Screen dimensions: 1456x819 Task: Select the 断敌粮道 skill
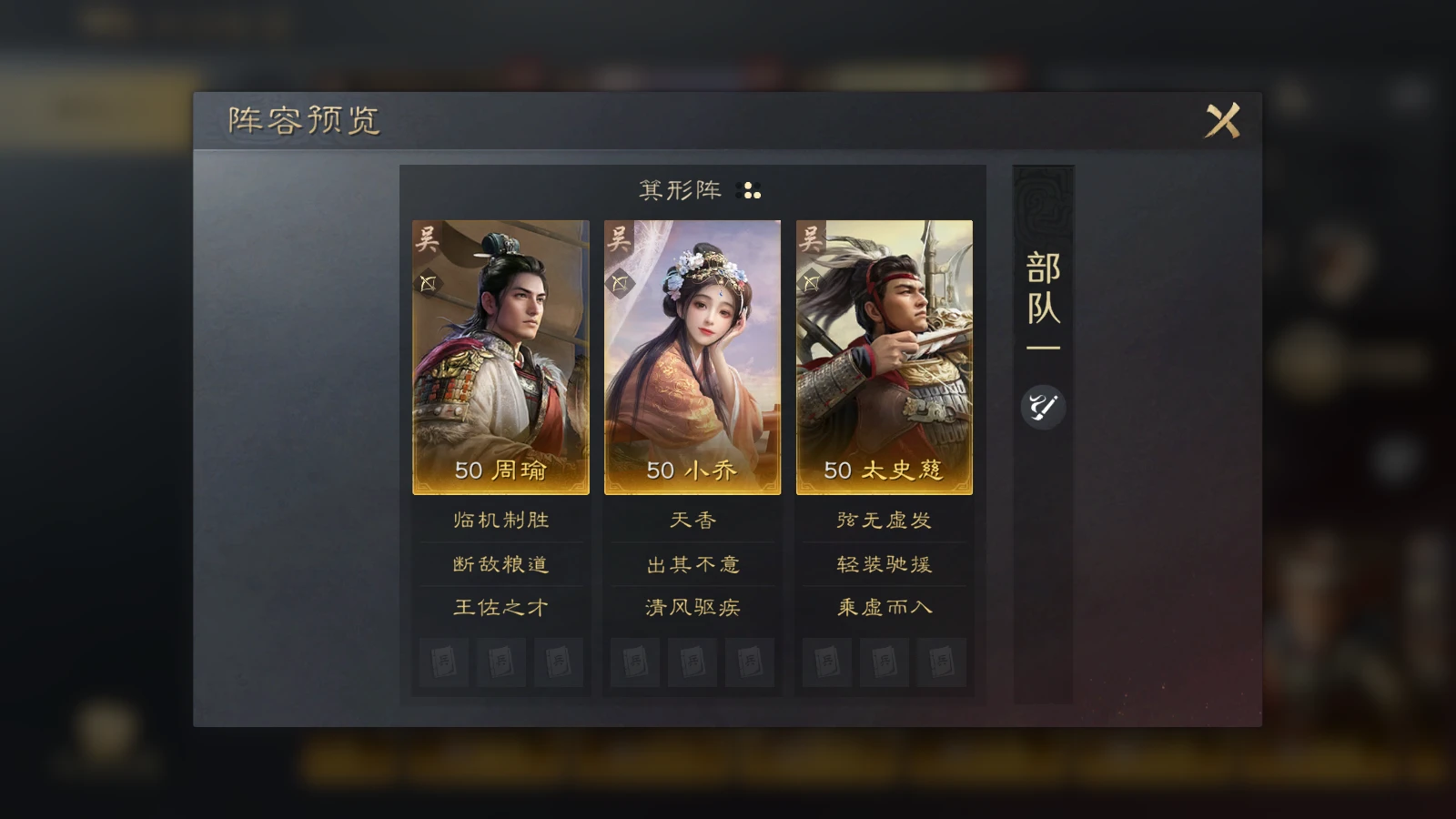click(x=500, y=564)
